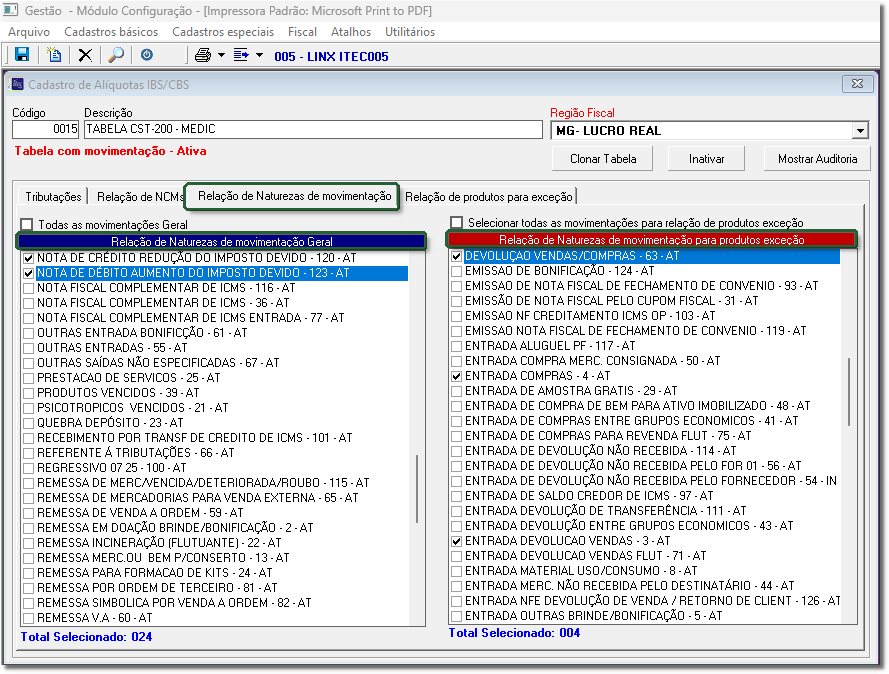
Task: Expand the dropdown arrow beside export icon
Action: coord(259,56)
